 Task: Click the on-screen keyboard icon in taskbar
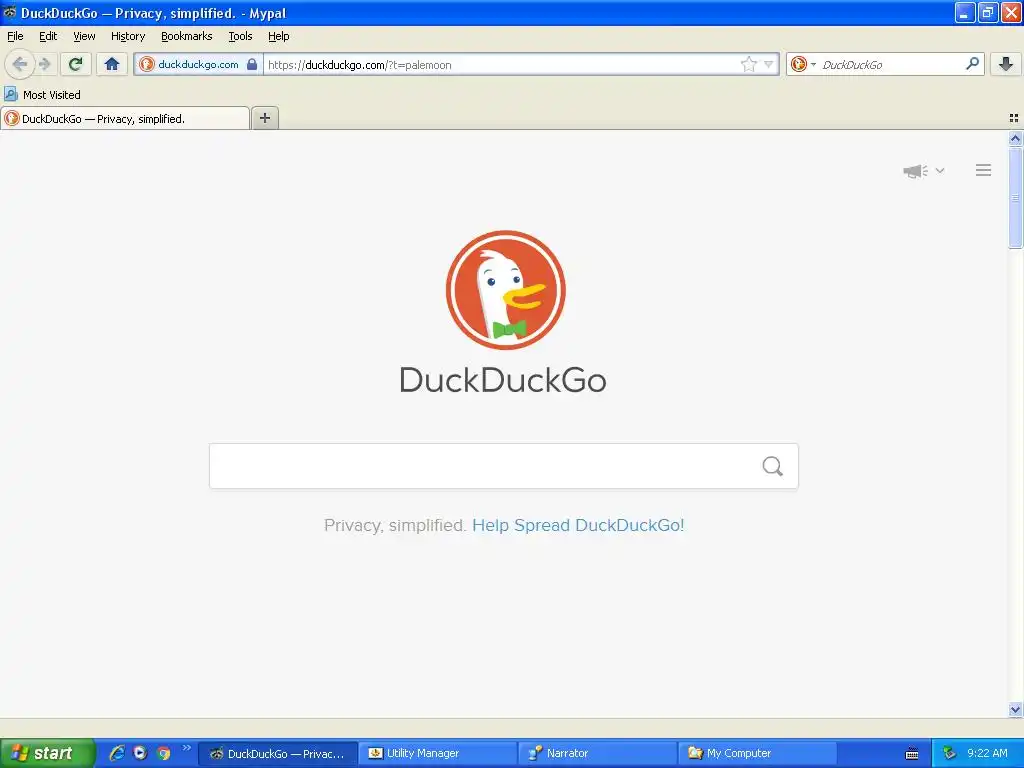[912, 754]
